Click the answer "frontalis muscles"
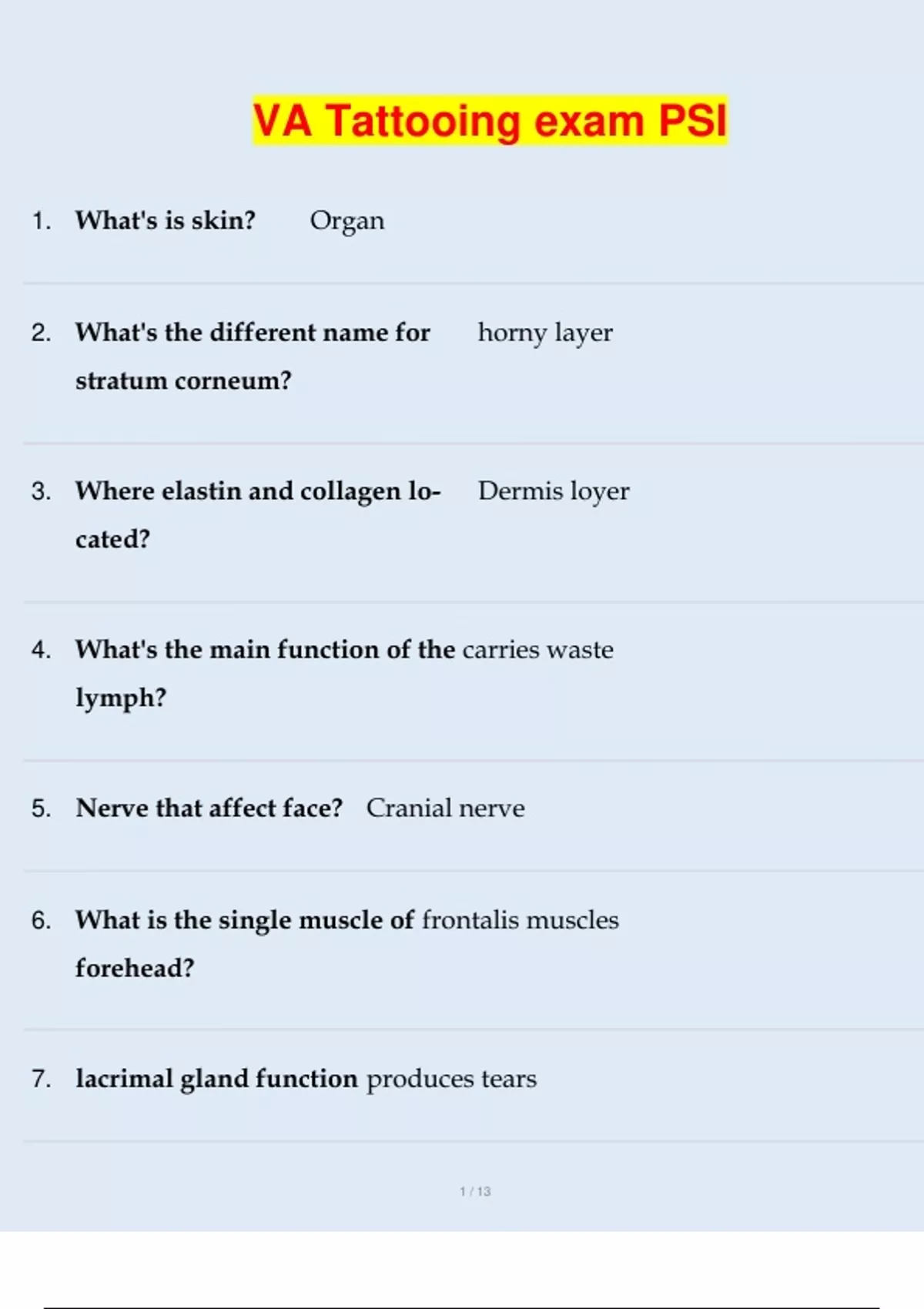 point(521,920)
